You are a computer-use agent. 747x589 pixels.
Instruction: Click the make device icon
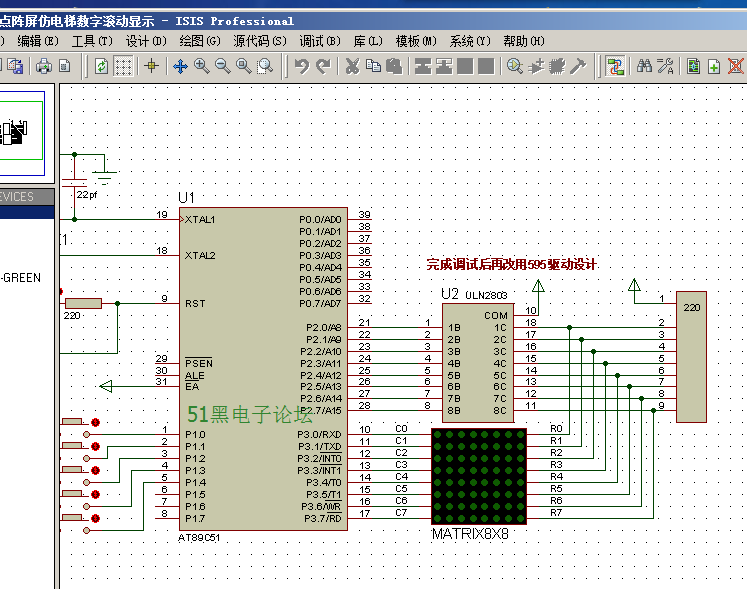536,66
